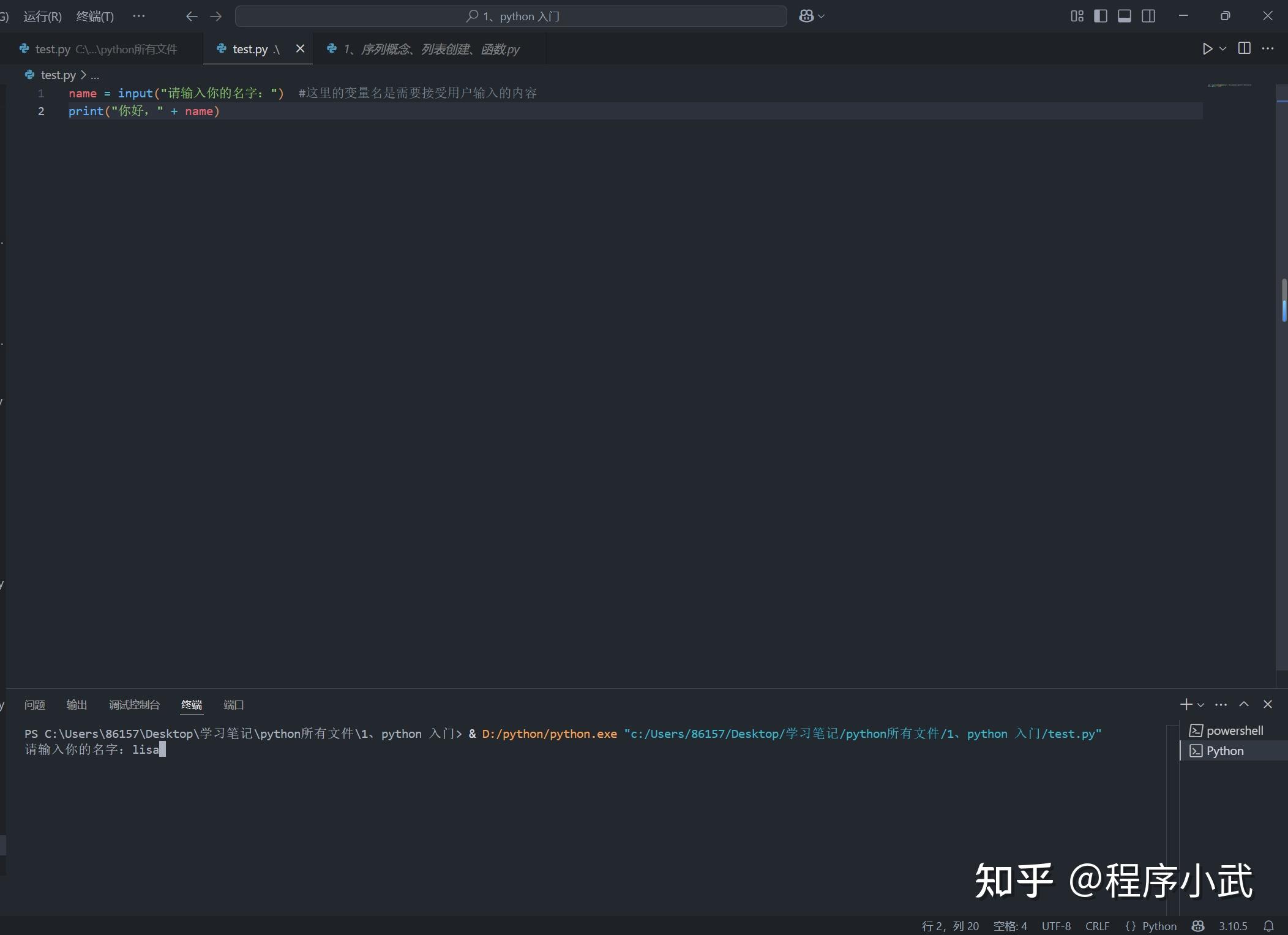Screen dimensions: 1288x935
Task: Split the editor to the right
Action: (1245, 48)
